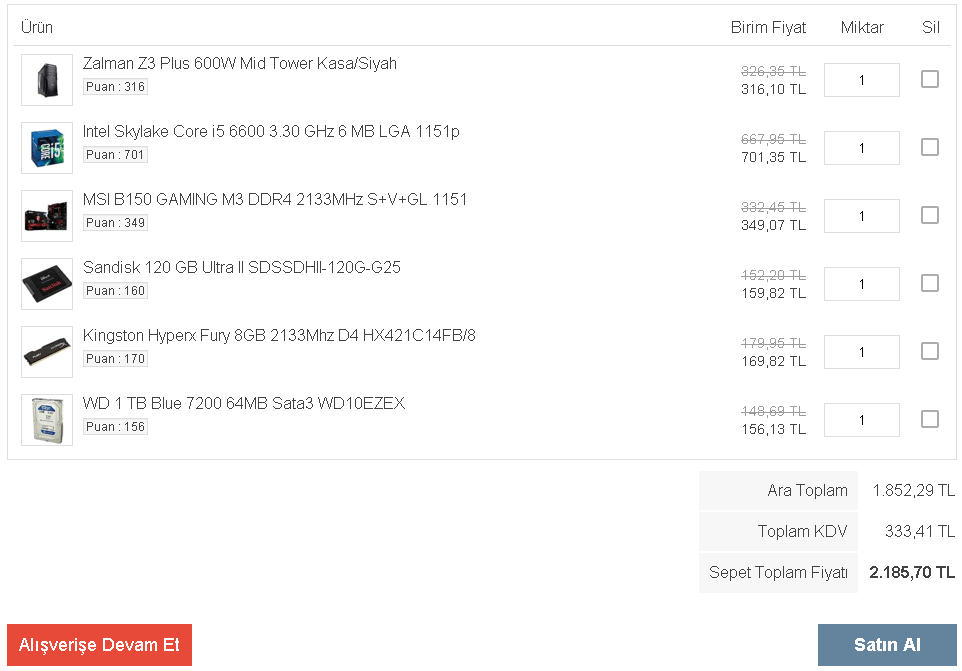Click the 316,10 TL price
962x671 pixels.
774,90
